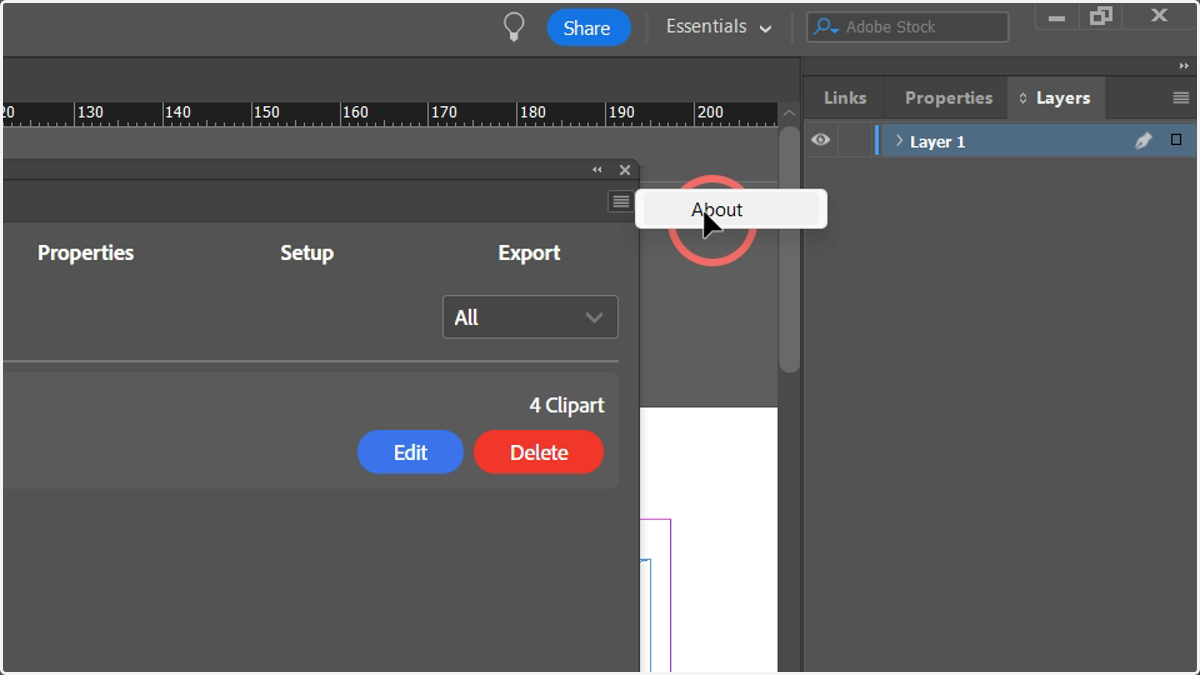This screenshot has width=1200, height=675.
Task: Click the Layers tab cycle arrows icon
Action: (1023, 98)
